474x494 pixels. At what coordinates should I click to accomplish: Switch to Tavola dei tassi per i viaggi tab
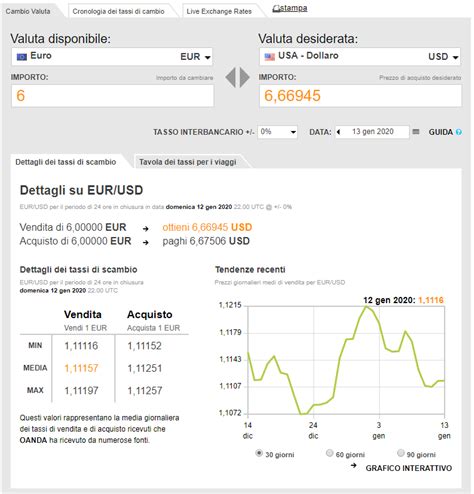[188, 162]
